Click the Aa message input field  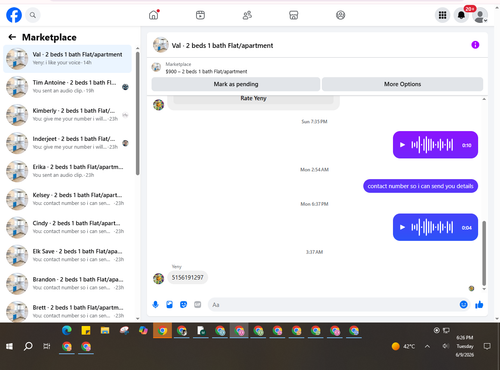pyautogui.click(x=333, y=305)
